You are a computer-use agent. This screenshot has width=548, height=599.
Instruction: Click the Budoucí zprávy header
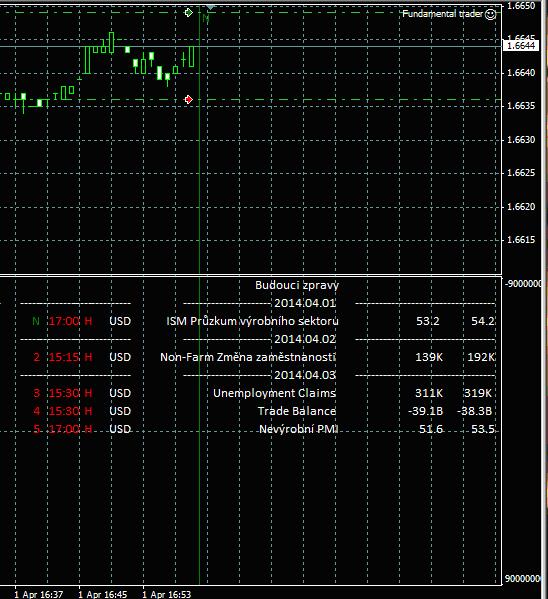point(297,285)
